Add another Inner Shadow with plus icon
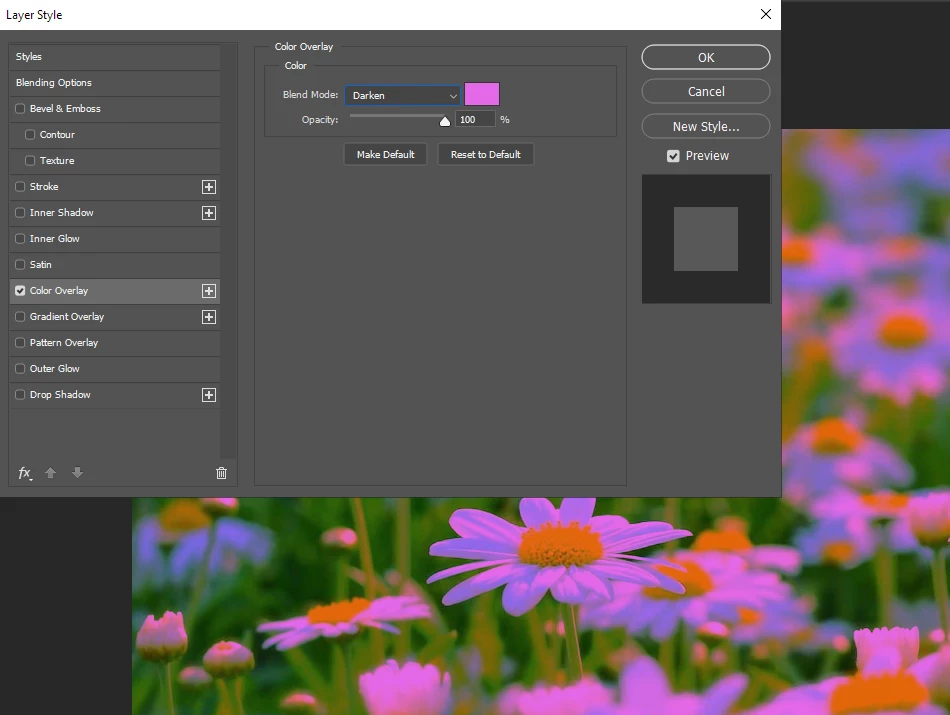Screen dimensions: 950x715 click(208, 213)
